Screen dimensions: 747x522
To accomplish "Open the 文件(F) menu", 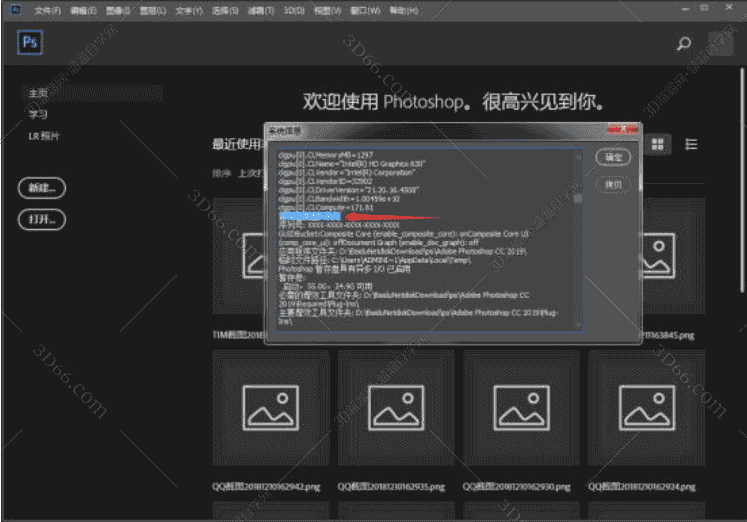I will [x=47, y=10].
